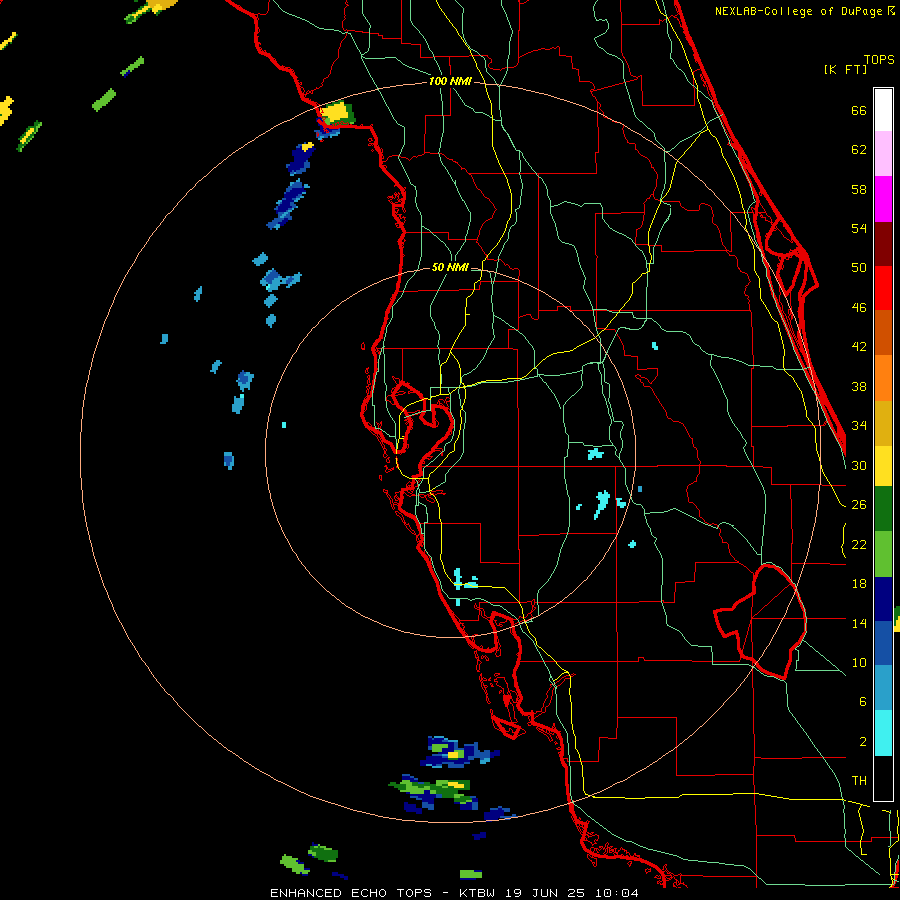Image resolution: width=900 pixels, height=900 pixels.
Task: Click the KTBW radar station identifier
Action: [477, 893]
